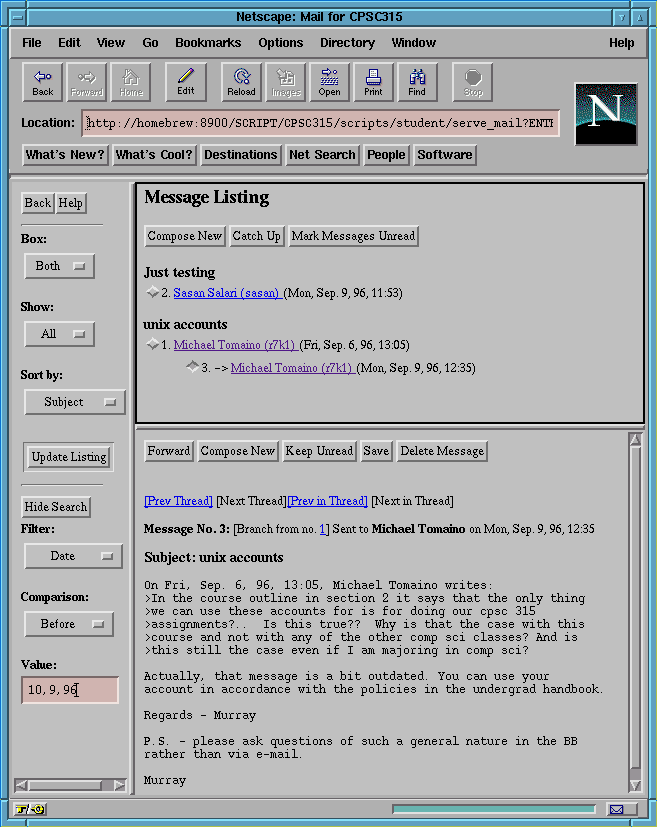Click message pane scrollbar up arrow

tap(635, 440)
